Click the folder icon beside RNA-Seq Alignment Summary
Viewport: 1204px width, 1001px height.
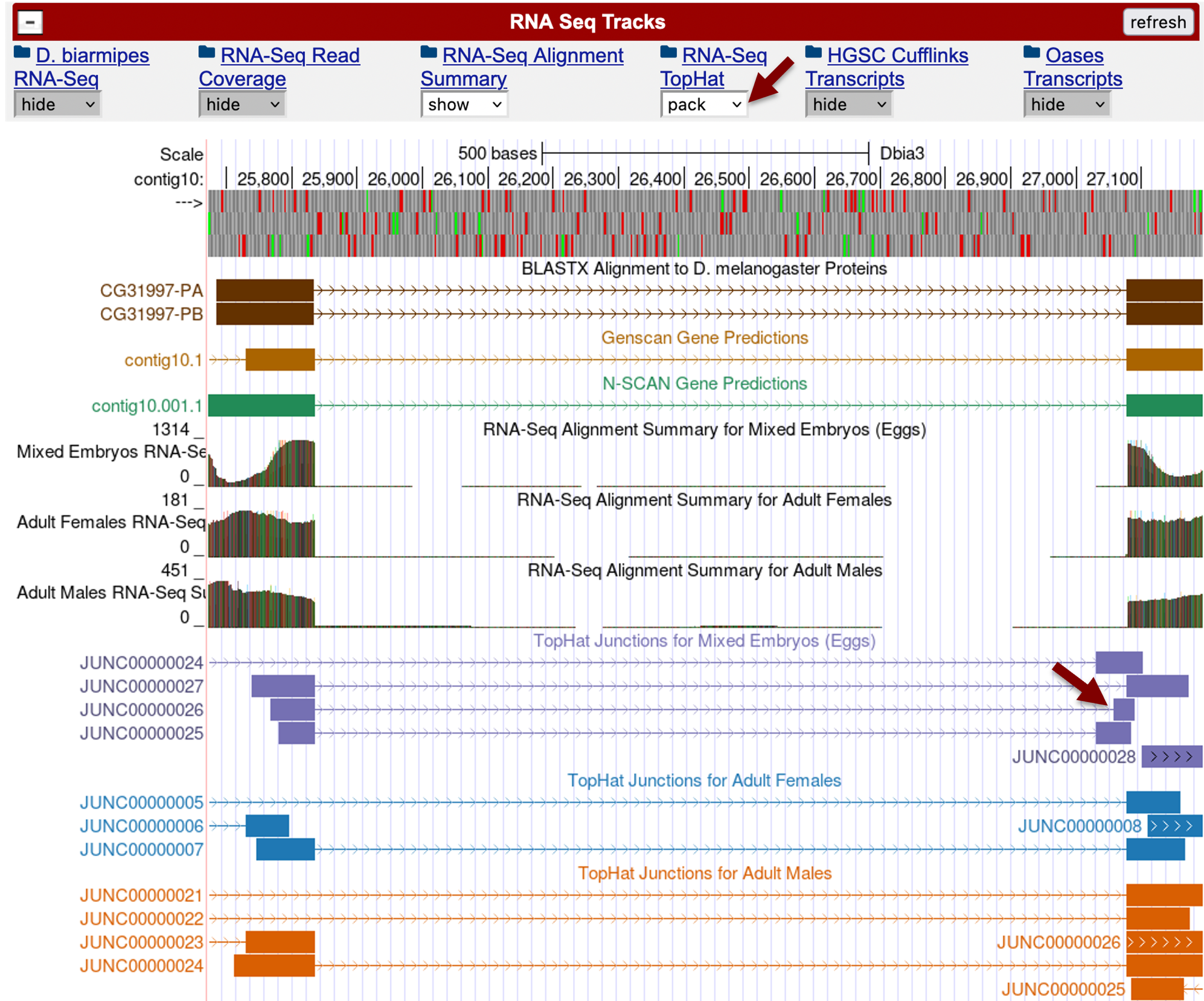[x=429, y=53]
